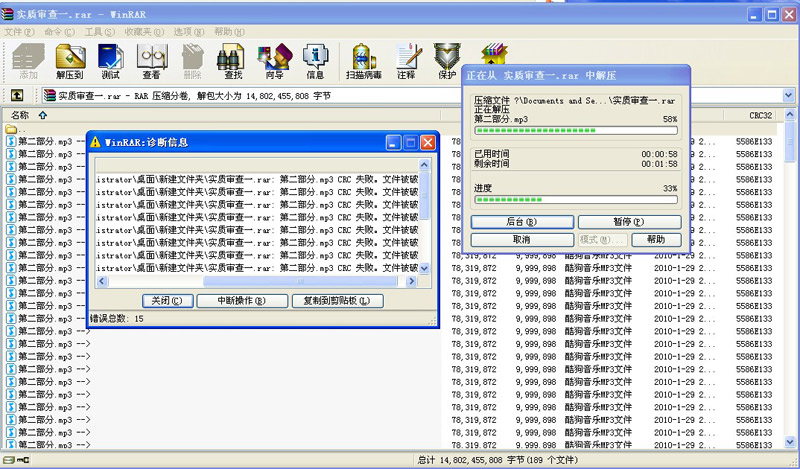Image resolution: width=800 pixels, height=469 pixels.
Task: Click the up scroll arrow in diagnostic messages
Action: click(424, 164)
